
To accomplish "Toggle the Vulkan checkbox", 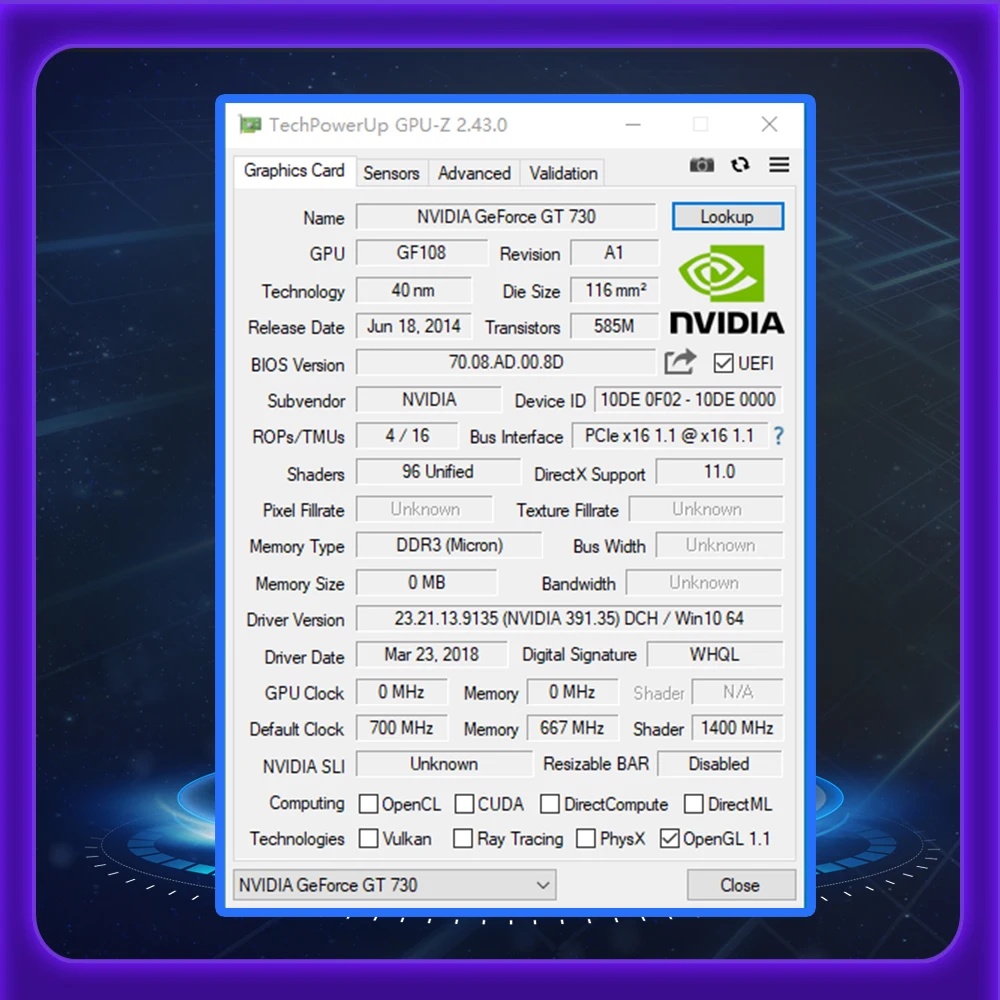I will tap(368, 839).
